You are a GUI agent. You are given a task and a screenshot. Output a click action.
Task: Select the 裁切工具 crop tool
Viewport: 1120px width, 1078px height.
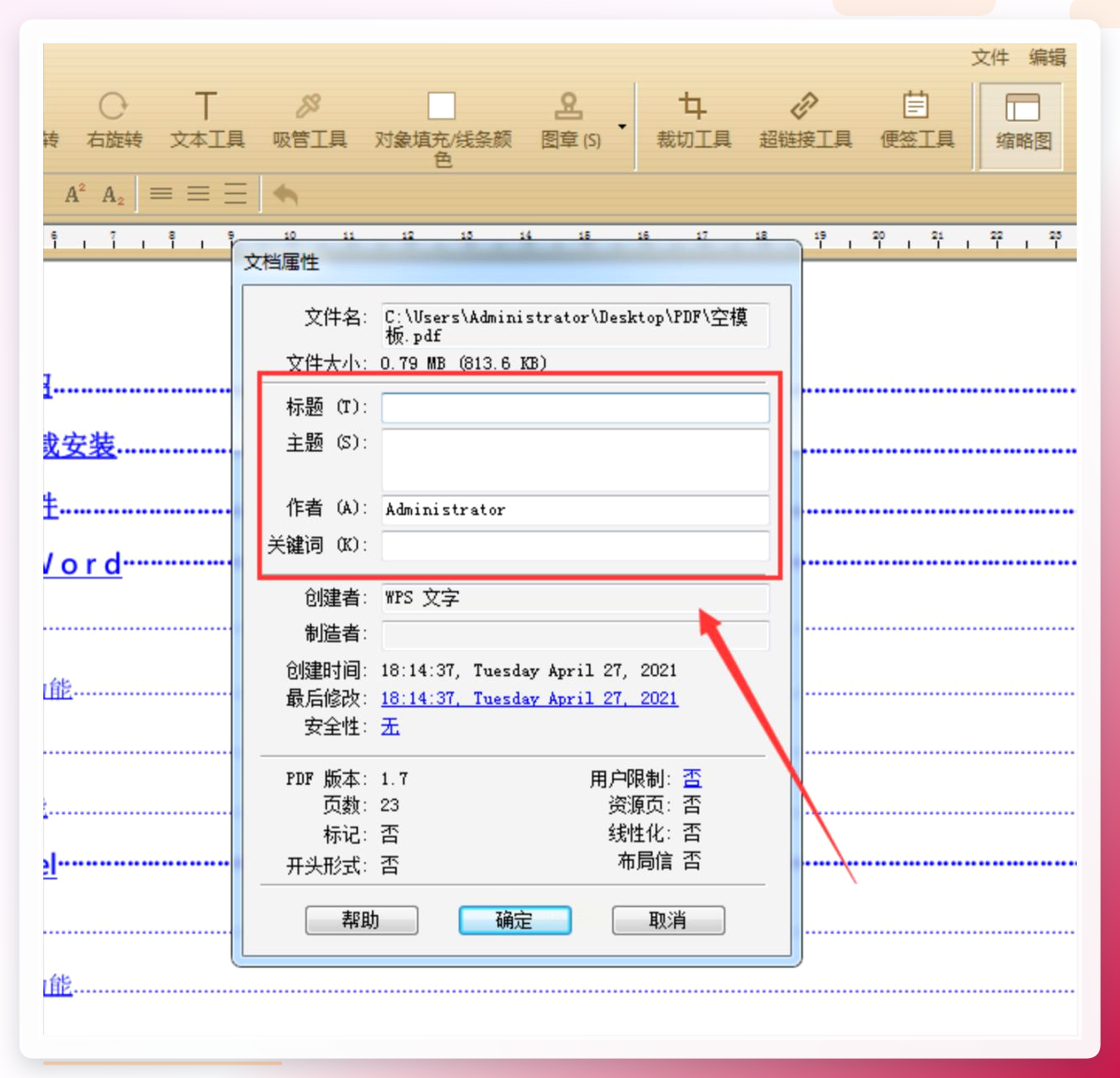(x=693, y=121)
